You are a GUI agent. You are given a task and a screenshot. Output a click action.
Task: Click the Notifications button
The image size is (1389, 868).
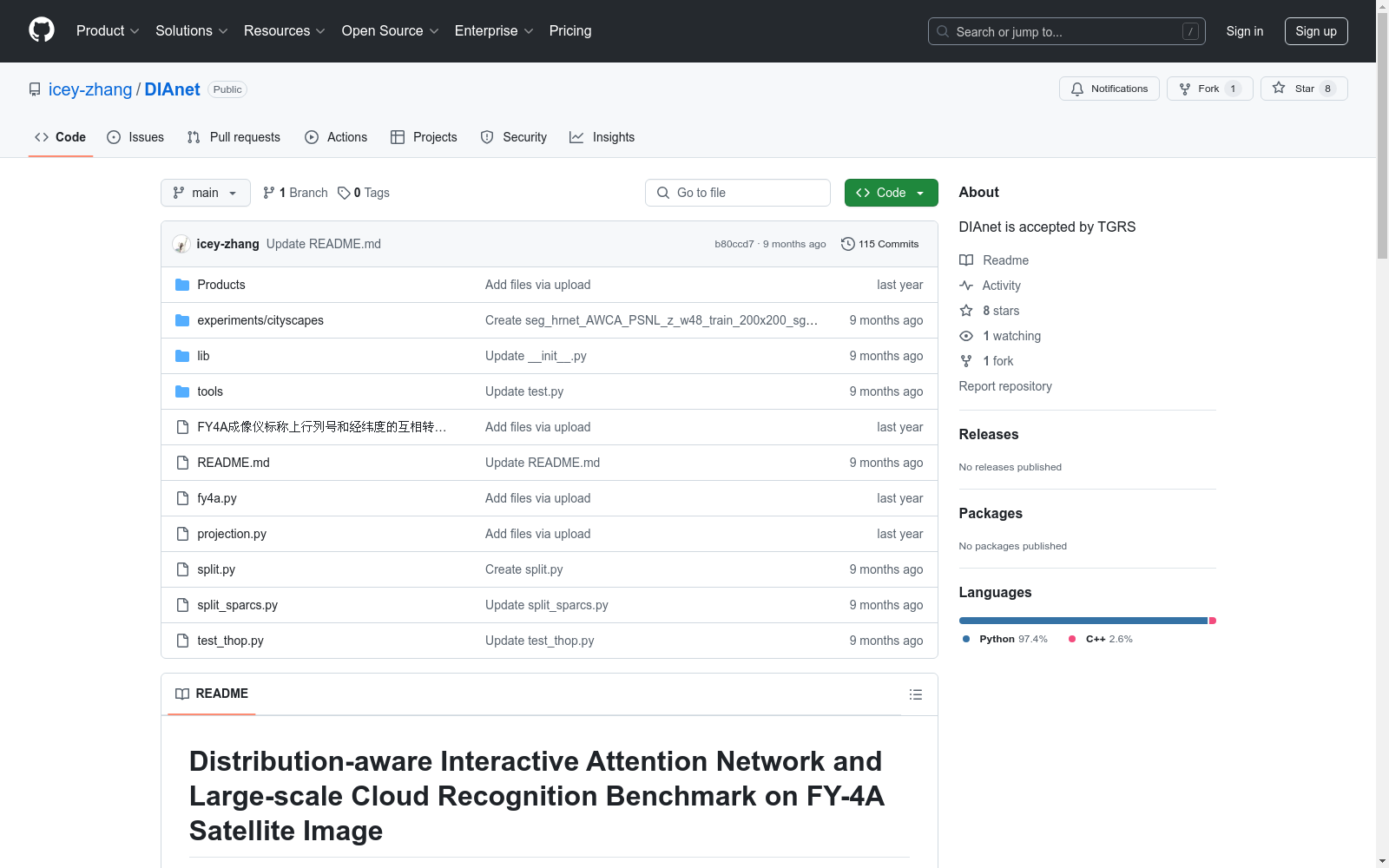tap(1109, 89)
